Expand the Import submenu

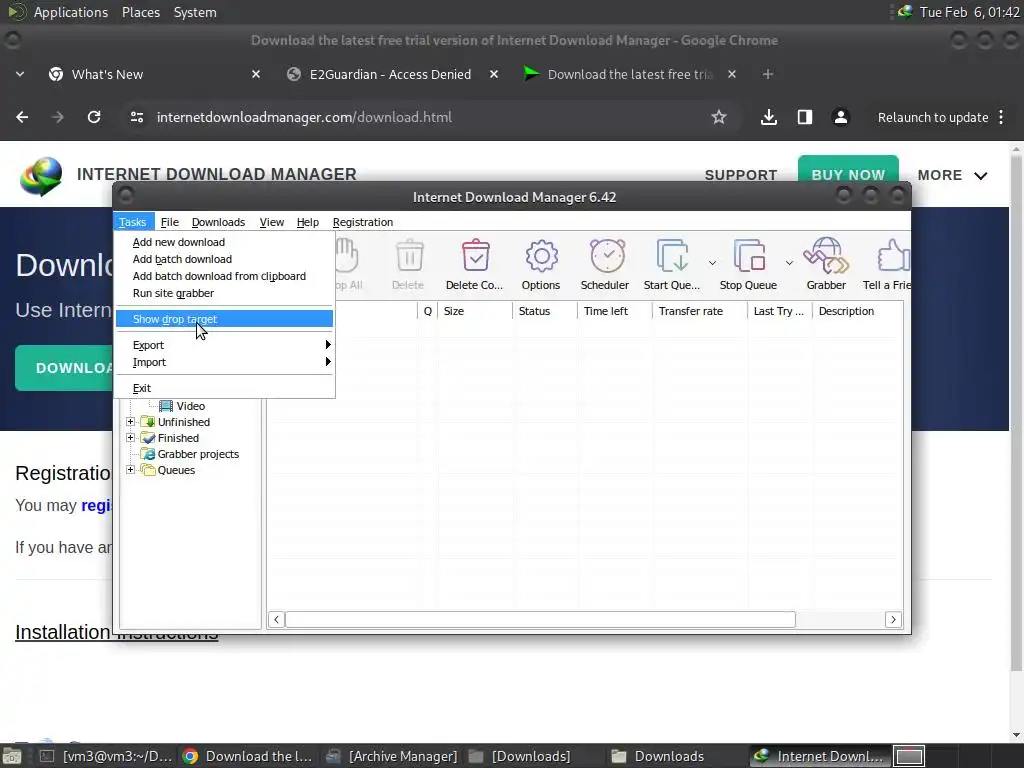click(224, 362)
